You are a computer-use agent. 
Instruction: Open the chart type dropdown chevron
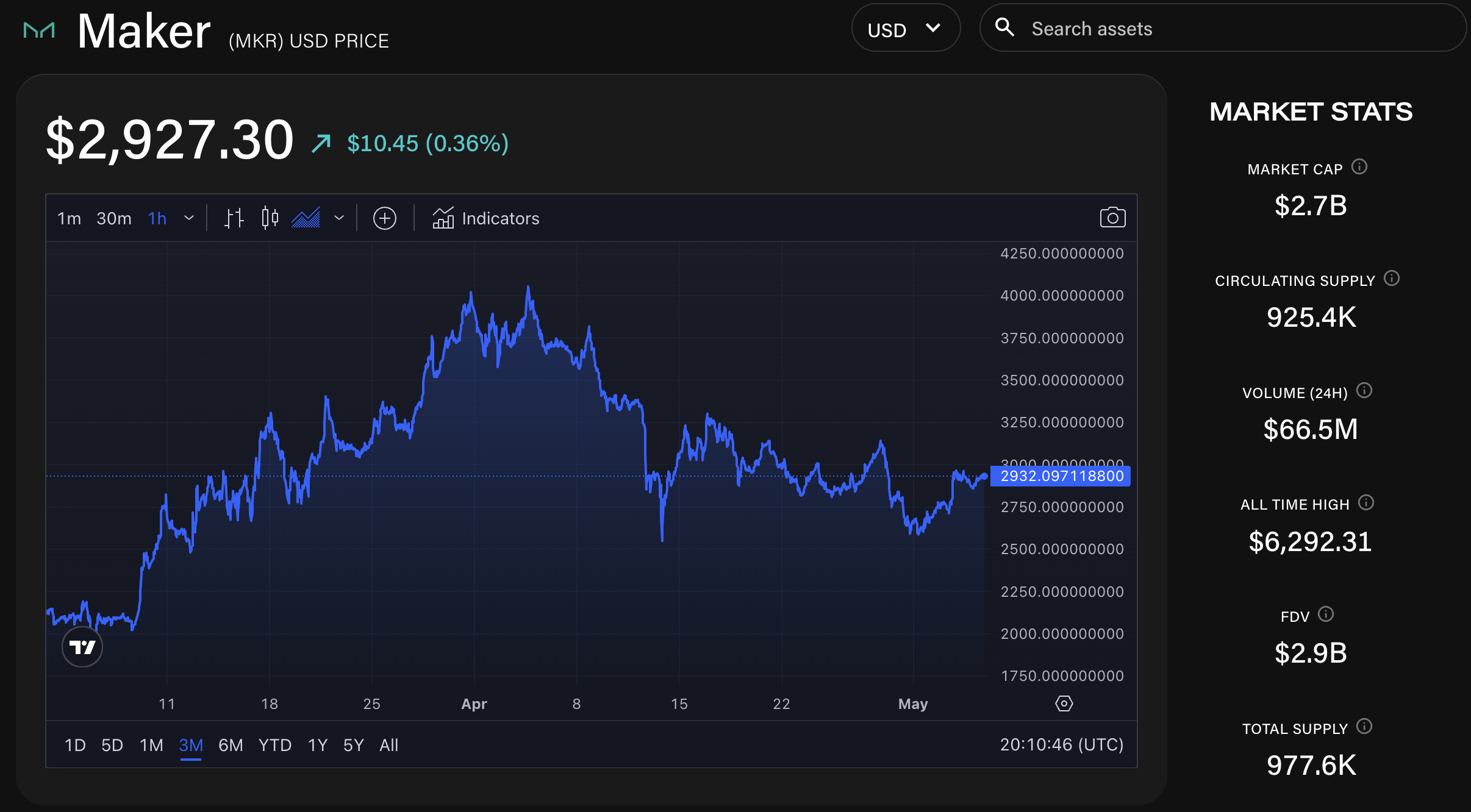tap(339, 218)
